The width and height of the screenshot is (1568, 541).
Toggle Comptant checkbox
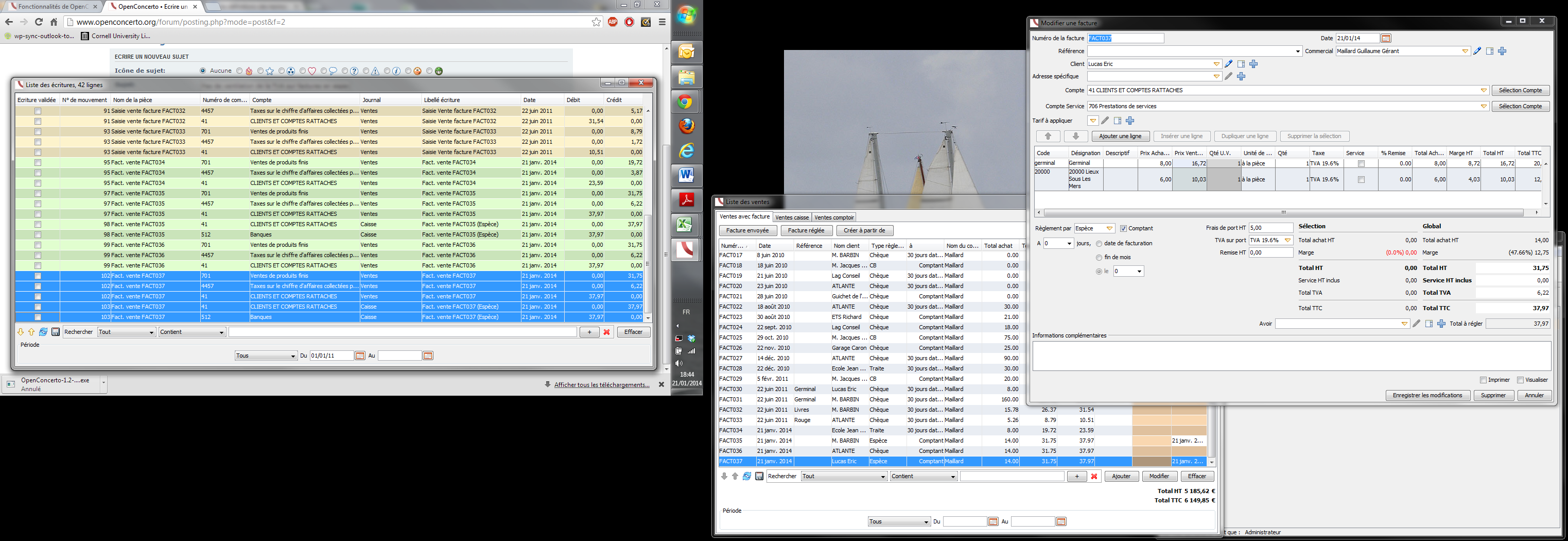[1124, 228]
